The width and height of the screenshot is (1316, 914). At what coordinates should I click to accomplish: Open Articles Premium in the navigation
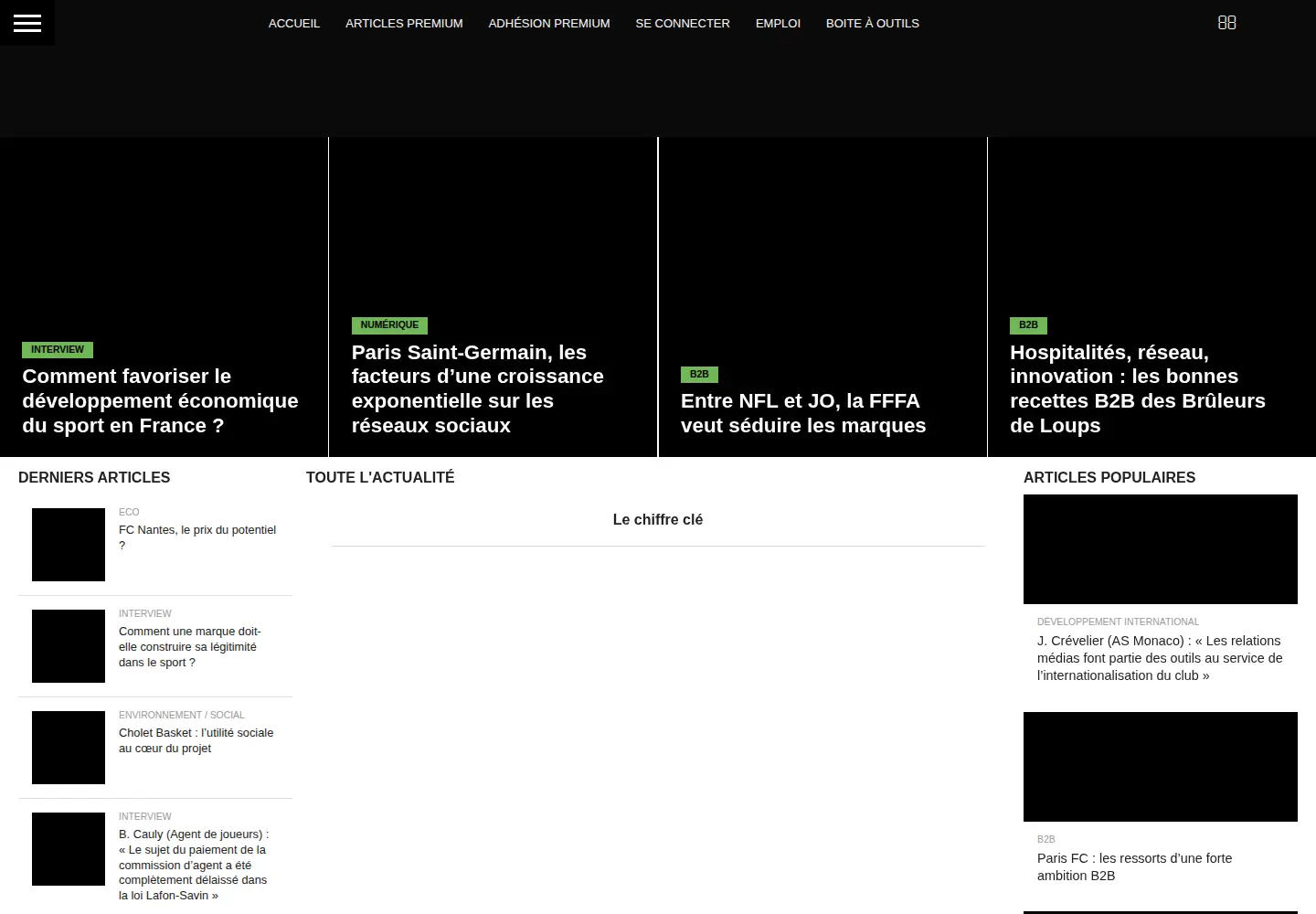pos(404,24)
